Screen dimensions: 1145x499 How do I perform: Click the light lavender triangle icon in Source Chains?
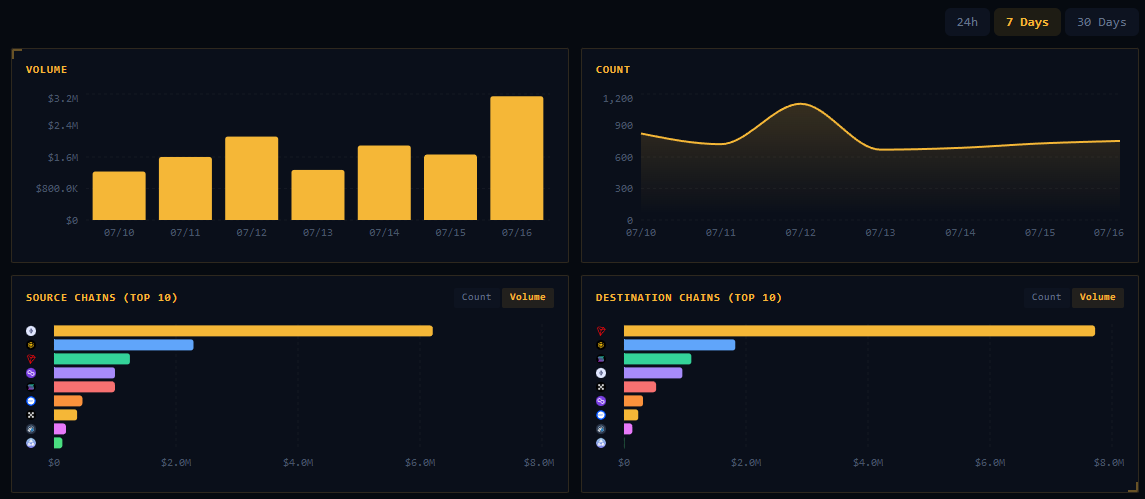[31, 443]
